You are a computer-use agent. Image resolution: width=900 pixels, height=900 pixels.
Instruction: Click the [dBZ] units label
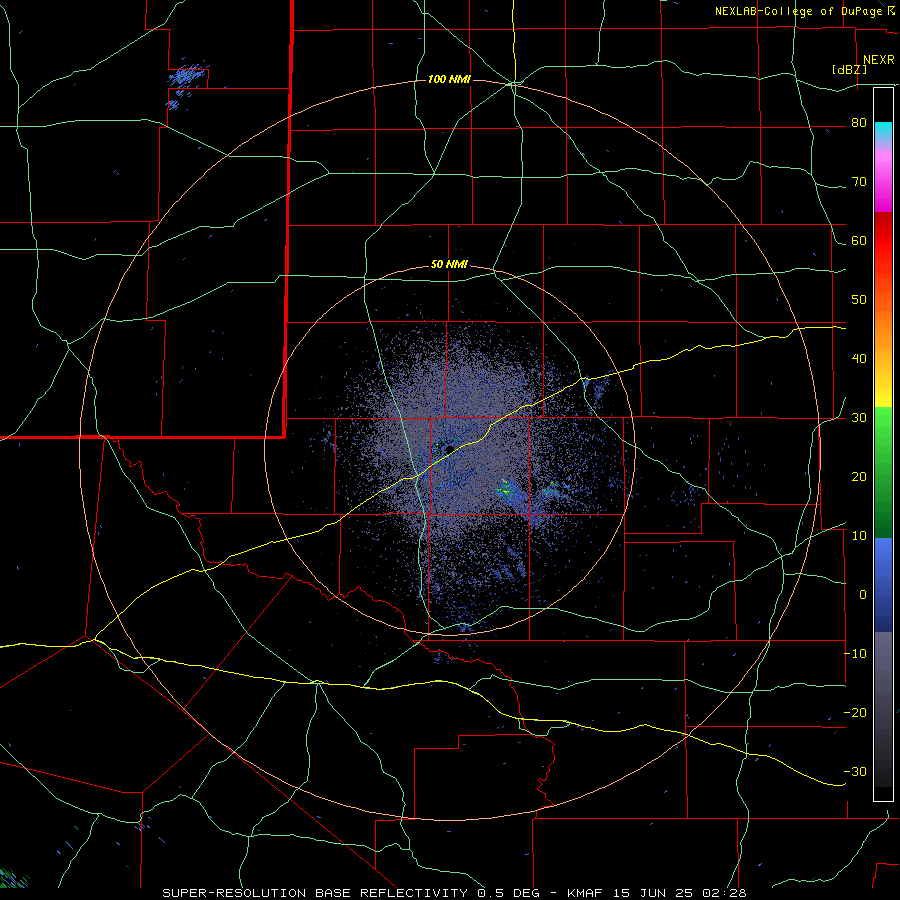(850, 69)
